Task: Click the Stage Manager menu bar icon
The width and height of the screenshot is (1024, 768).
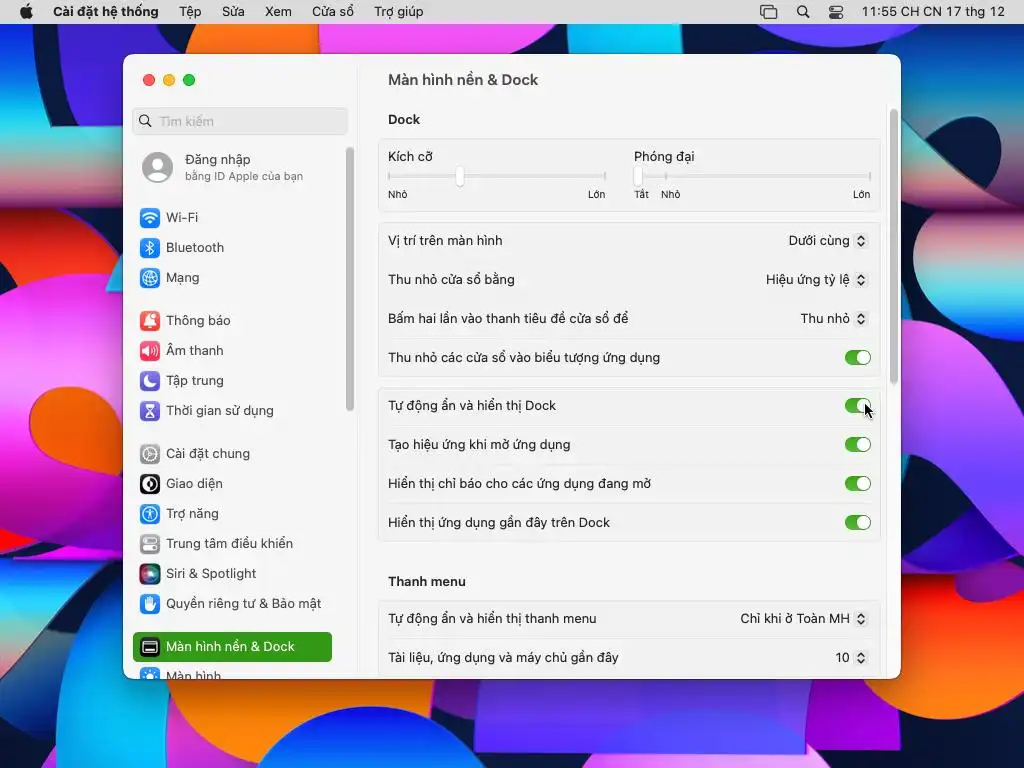Action: click(x=769, y=12)
